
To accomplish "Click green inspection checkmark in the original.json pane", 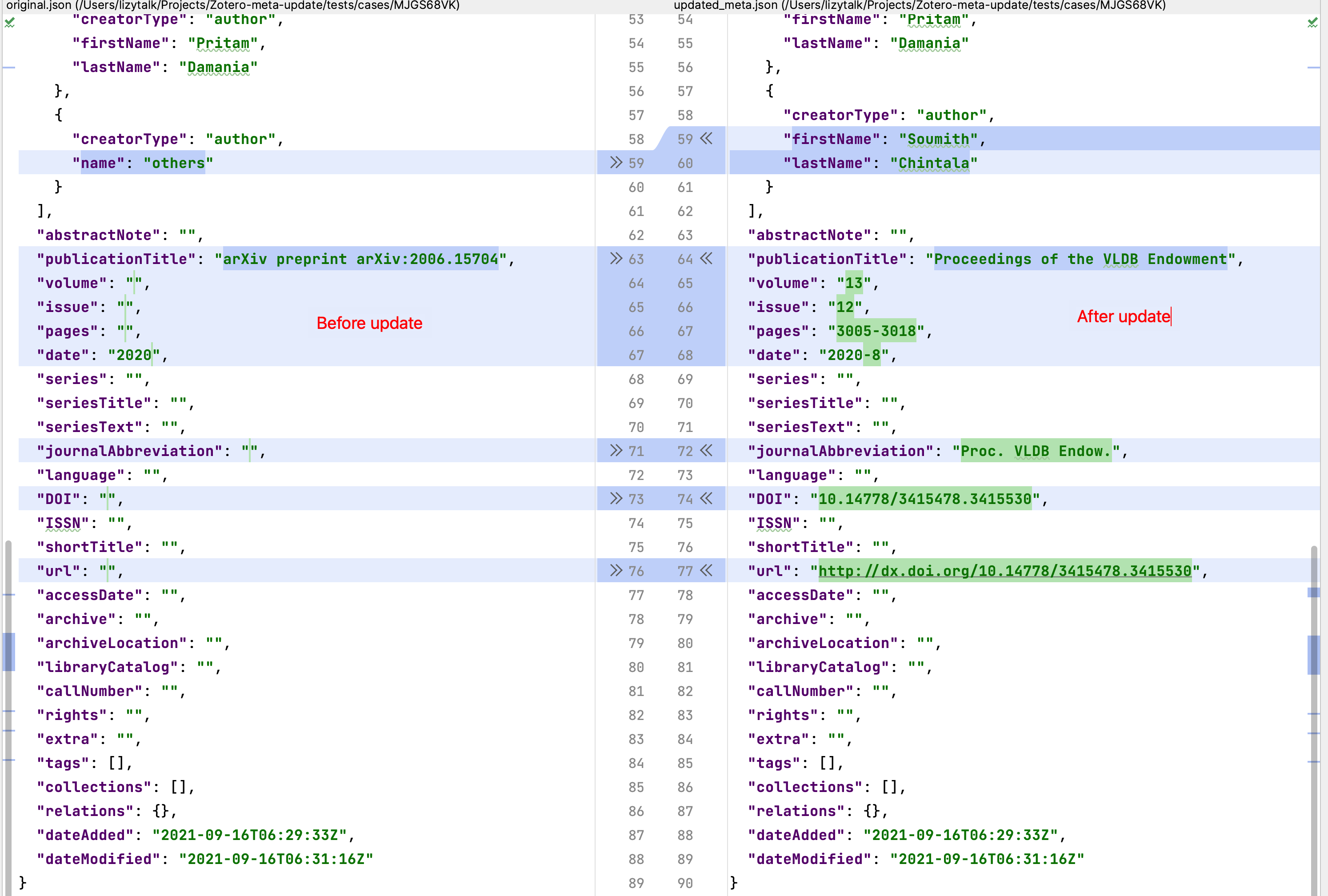I will point(10,23).
